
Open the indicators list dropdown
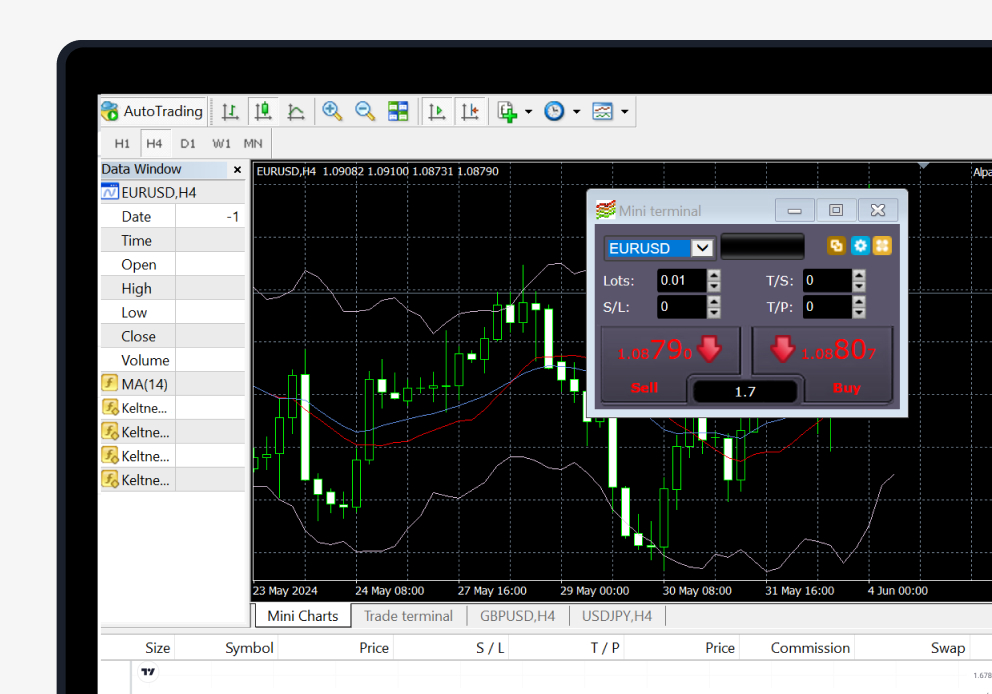click(x=528, y=112)
